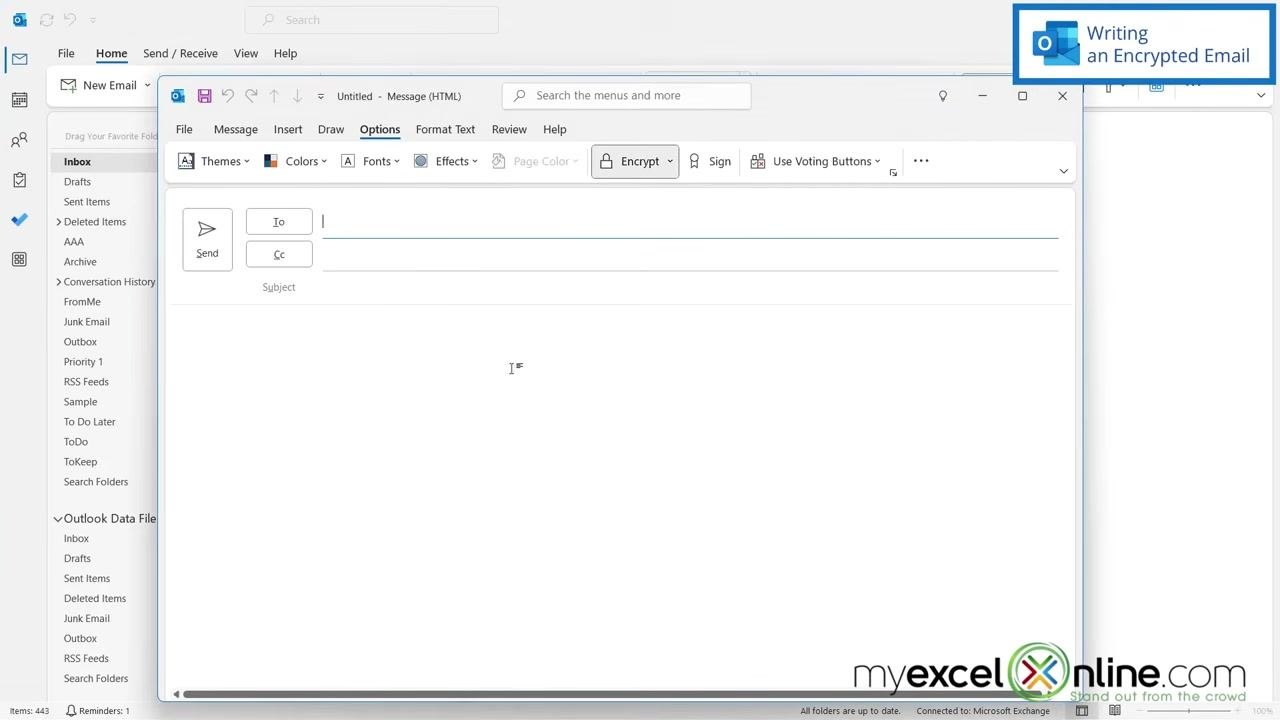The width and height of the screenshot is (1280, 720).
Task: Expand Deleted Items folder
Action: tap(58, 222)
